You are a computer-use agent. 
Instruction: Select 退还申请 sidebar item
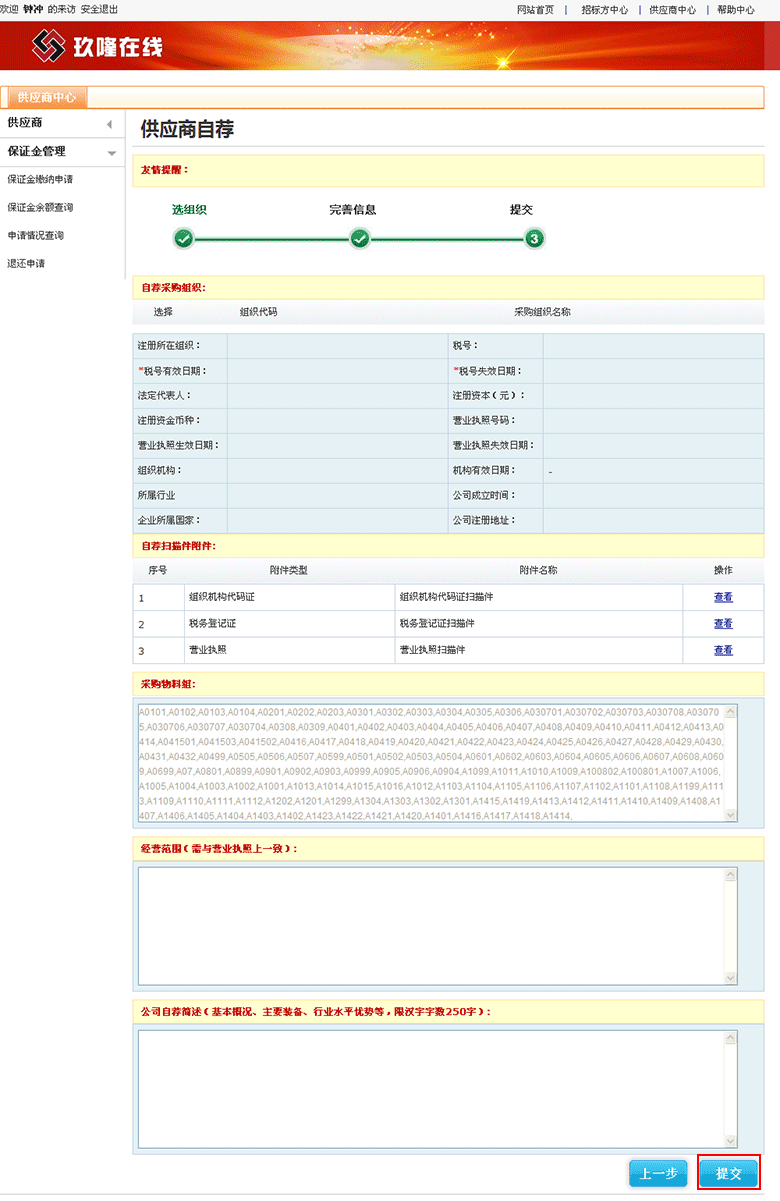26,264
